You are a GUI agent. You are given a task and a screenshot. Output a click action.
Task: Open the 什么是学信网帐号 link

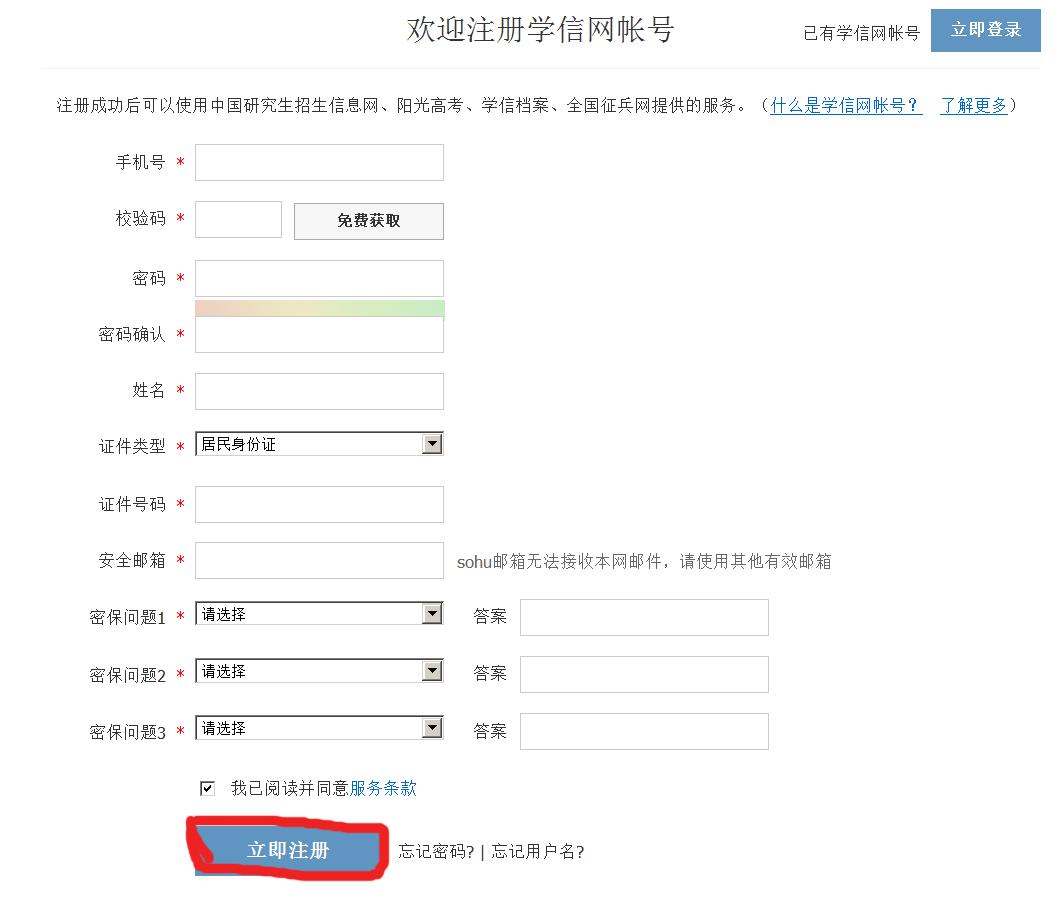pyautogui.click(x=846, y=105)
